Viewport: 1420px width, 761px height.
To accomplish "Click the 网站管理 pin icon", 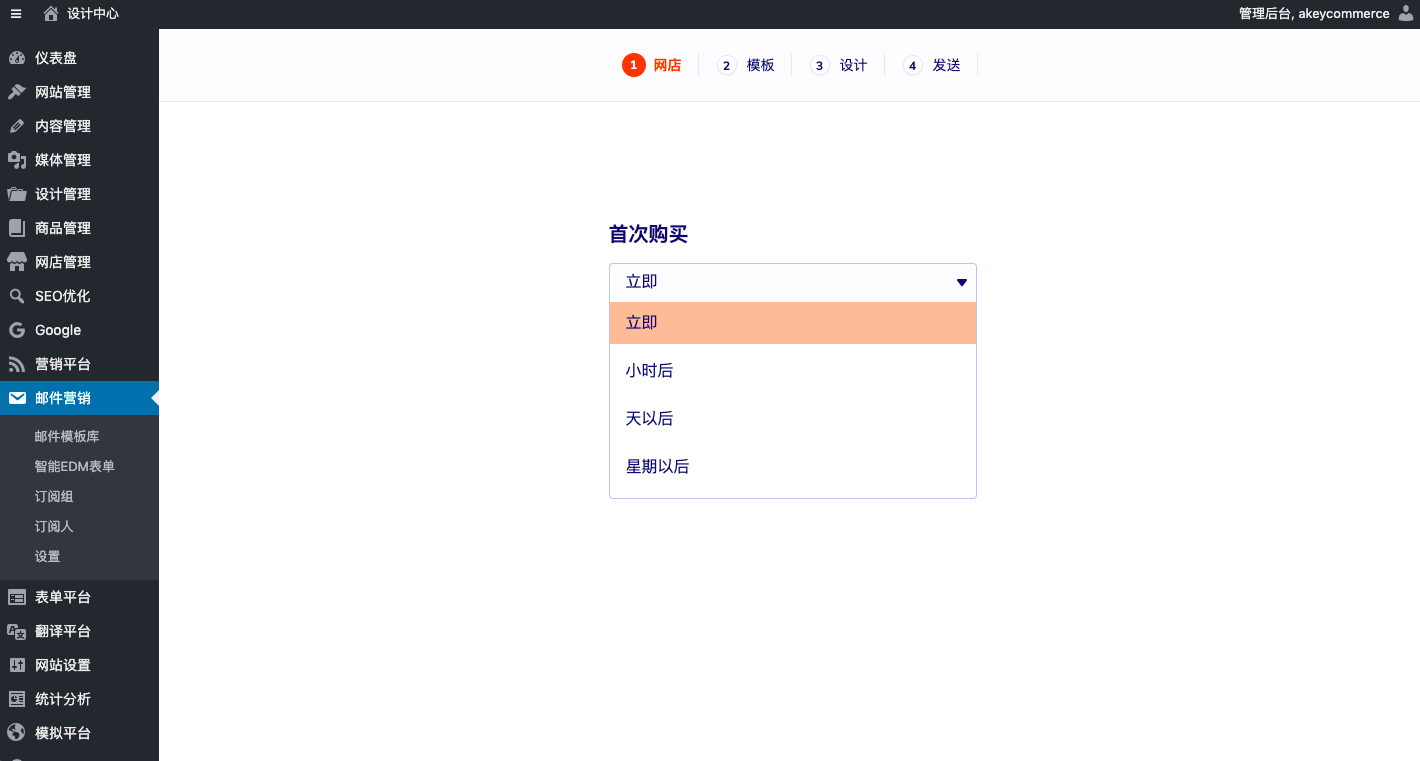I will click(17, 92).
